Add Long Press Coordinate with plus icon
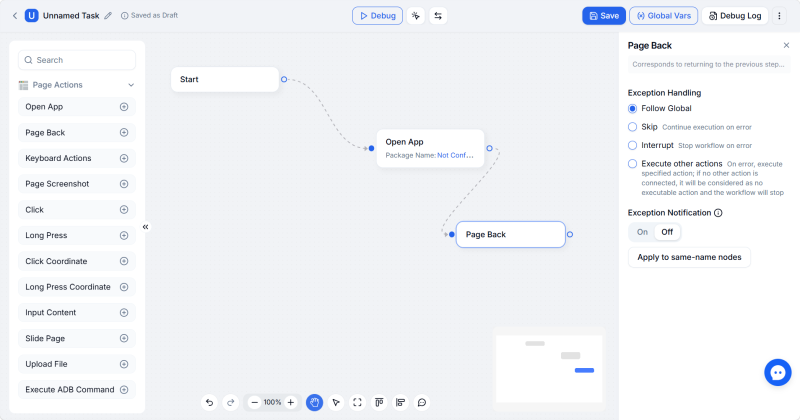Screen dimensions: 800x420 [x=124, y=287]
